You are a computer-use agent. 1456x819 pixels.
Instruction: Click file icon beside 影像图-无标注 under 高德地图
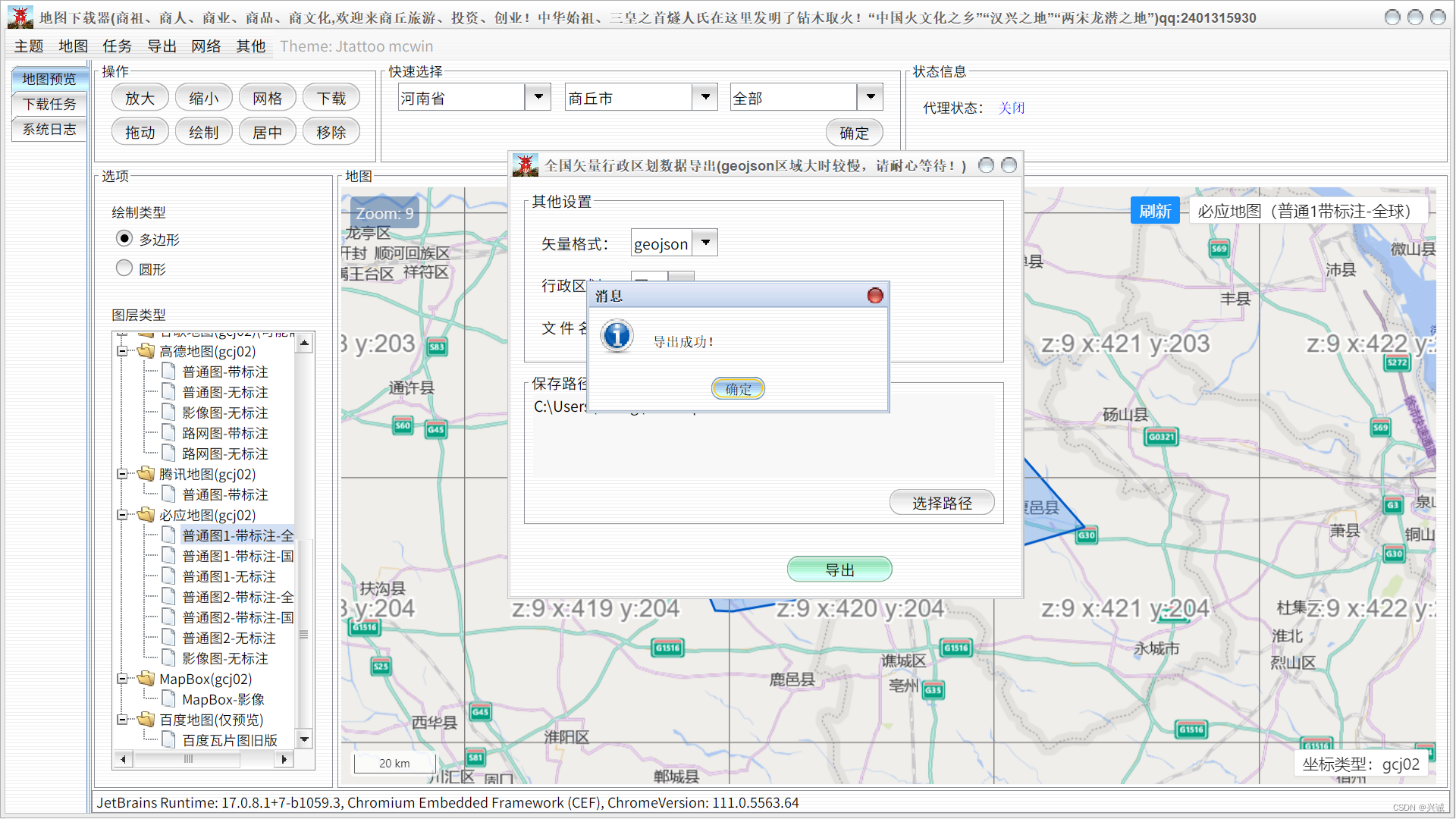169,413
